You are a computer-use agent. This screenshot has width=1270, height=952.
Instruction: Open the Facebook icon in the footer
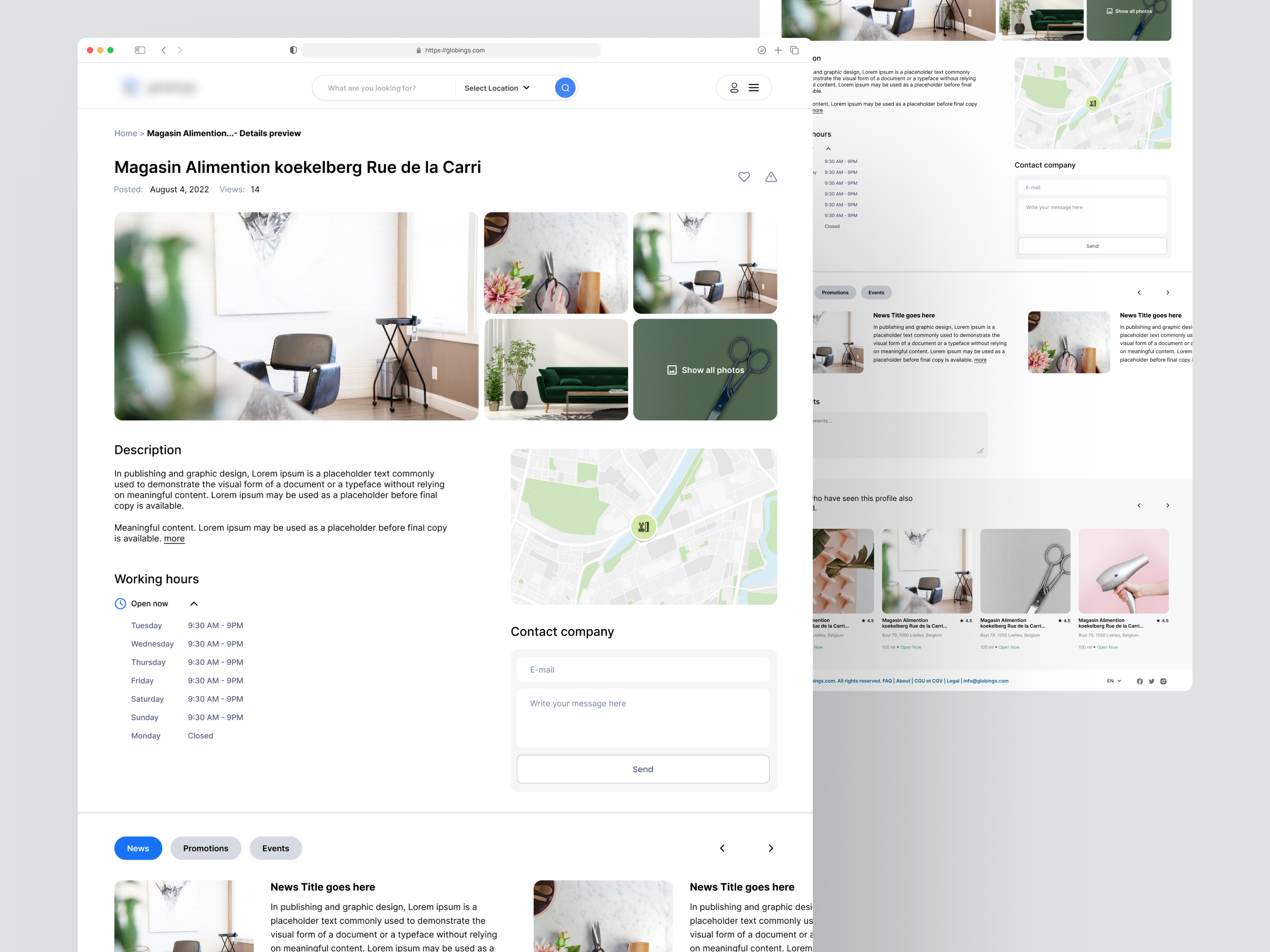click(x=1140, y=681)
